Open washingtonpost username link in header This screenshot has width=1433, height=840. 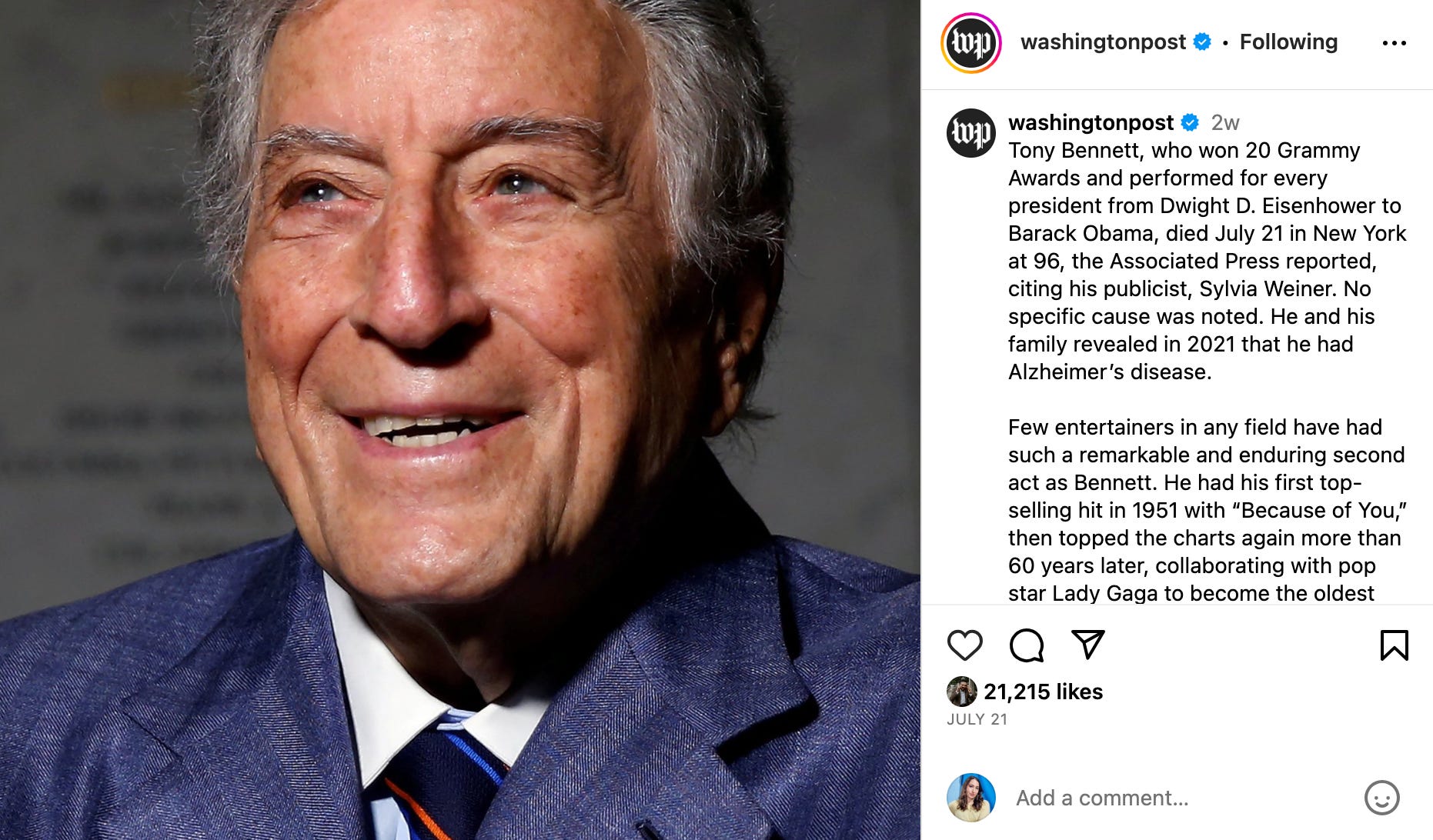[1103, 42]
